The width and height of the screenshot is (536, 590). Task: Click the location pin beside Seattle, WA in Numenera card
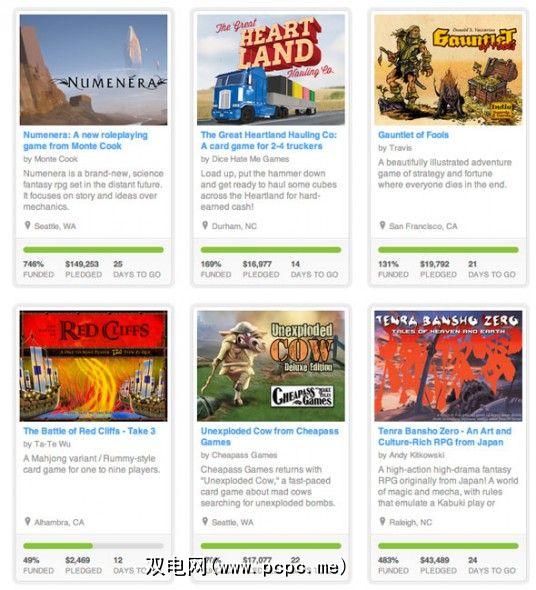point(27,225)
